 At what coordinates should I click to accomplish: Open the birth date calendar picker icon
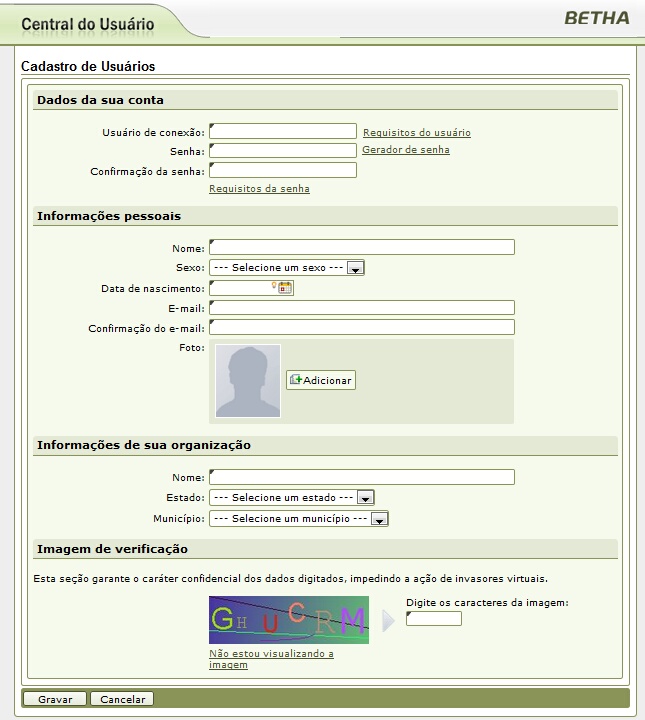[x=285, y=288]
